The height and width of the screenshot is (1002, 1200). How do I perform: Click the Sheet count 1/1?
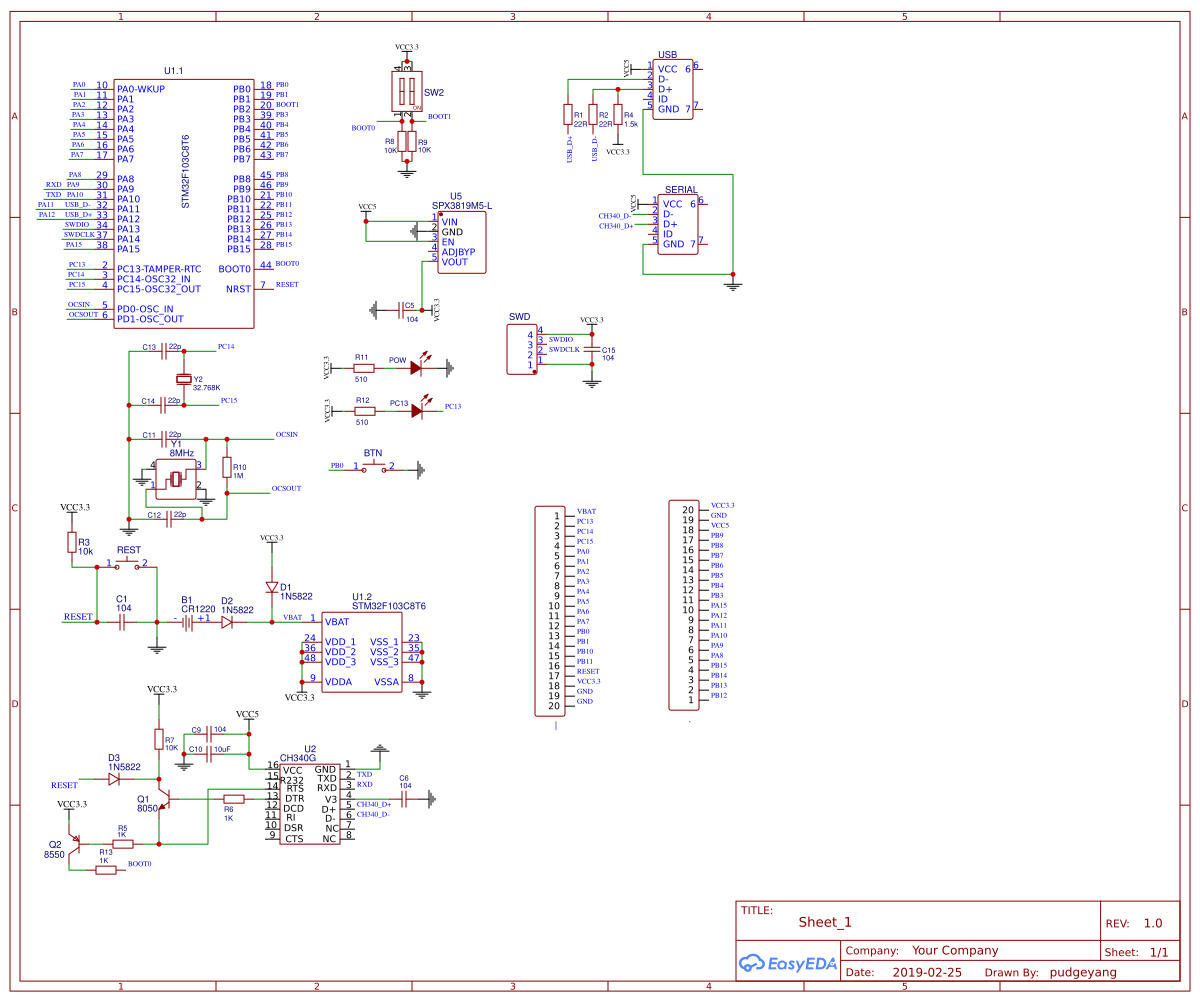tap(1159, 952)
